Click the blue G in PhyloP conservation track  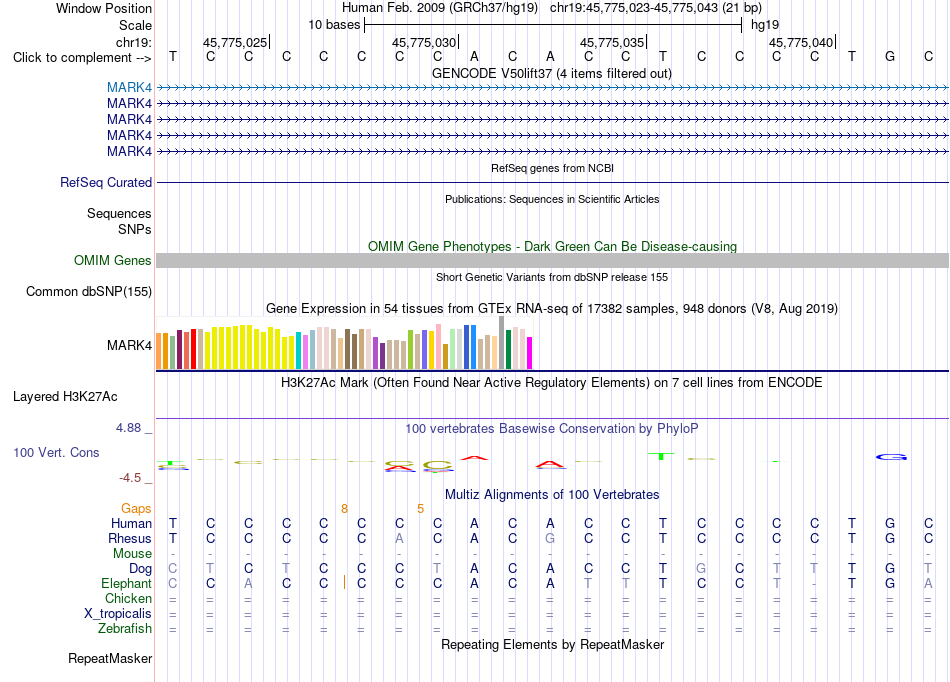(891, 457)
